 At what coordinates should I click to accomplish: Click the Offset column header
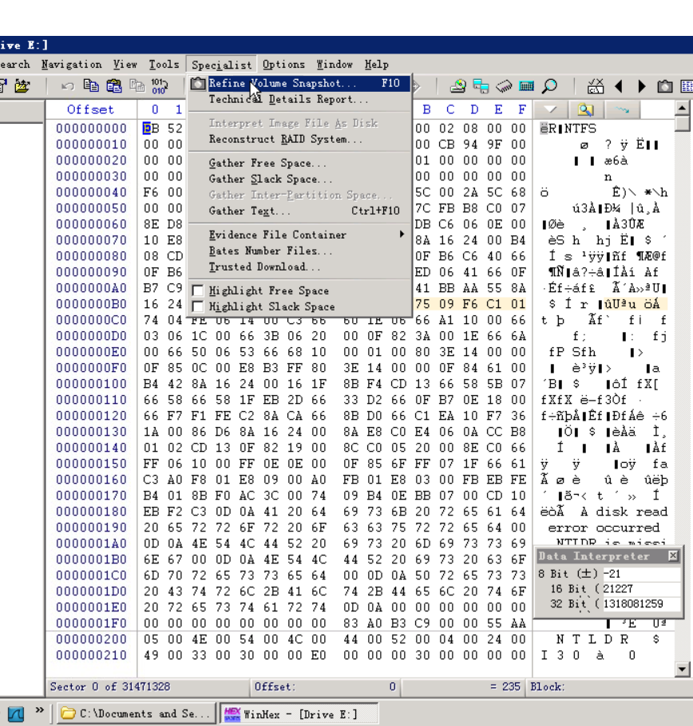coord(91,110)
